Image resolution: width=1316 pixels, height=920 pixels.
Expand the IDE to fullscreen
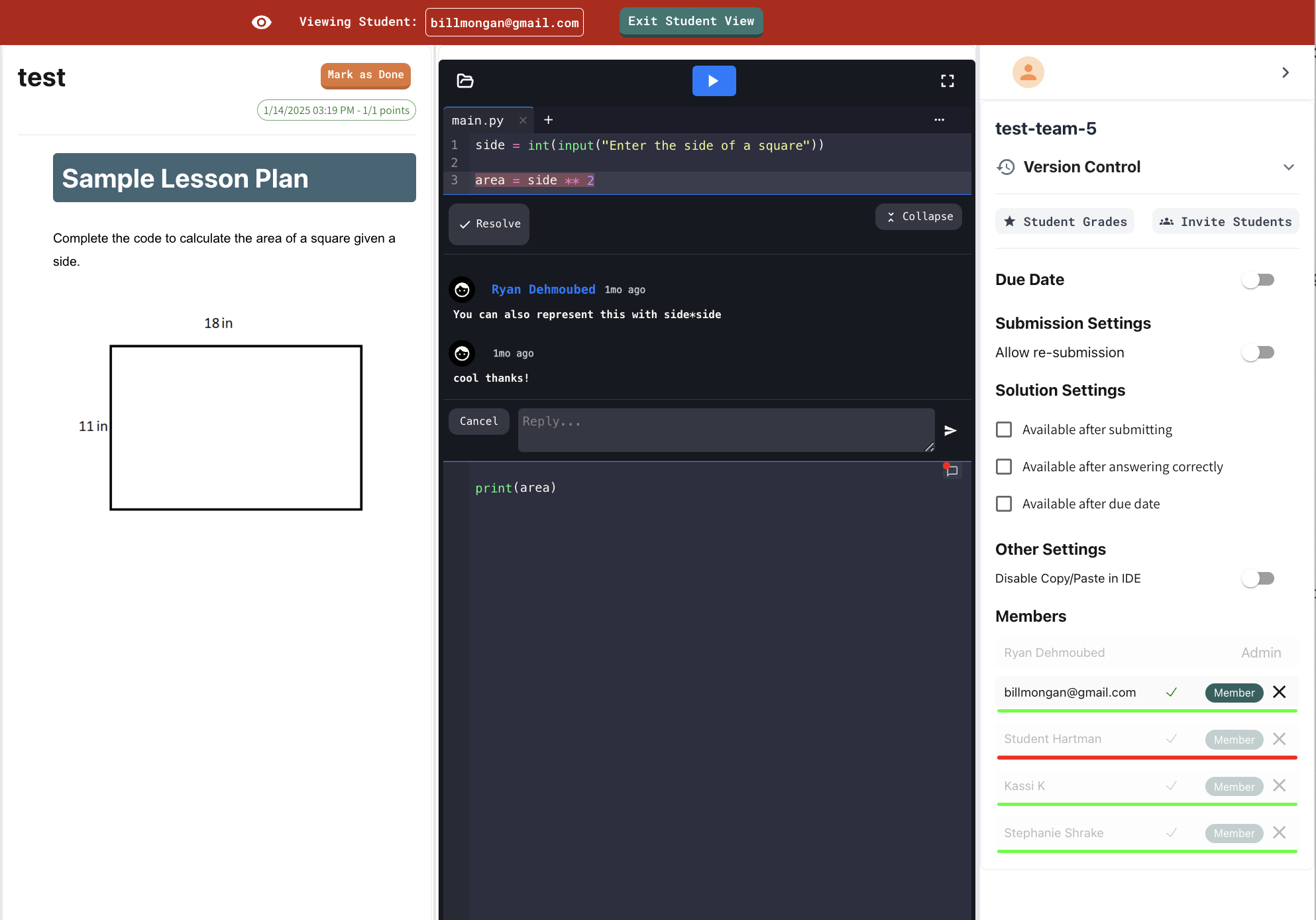point(947,80)
